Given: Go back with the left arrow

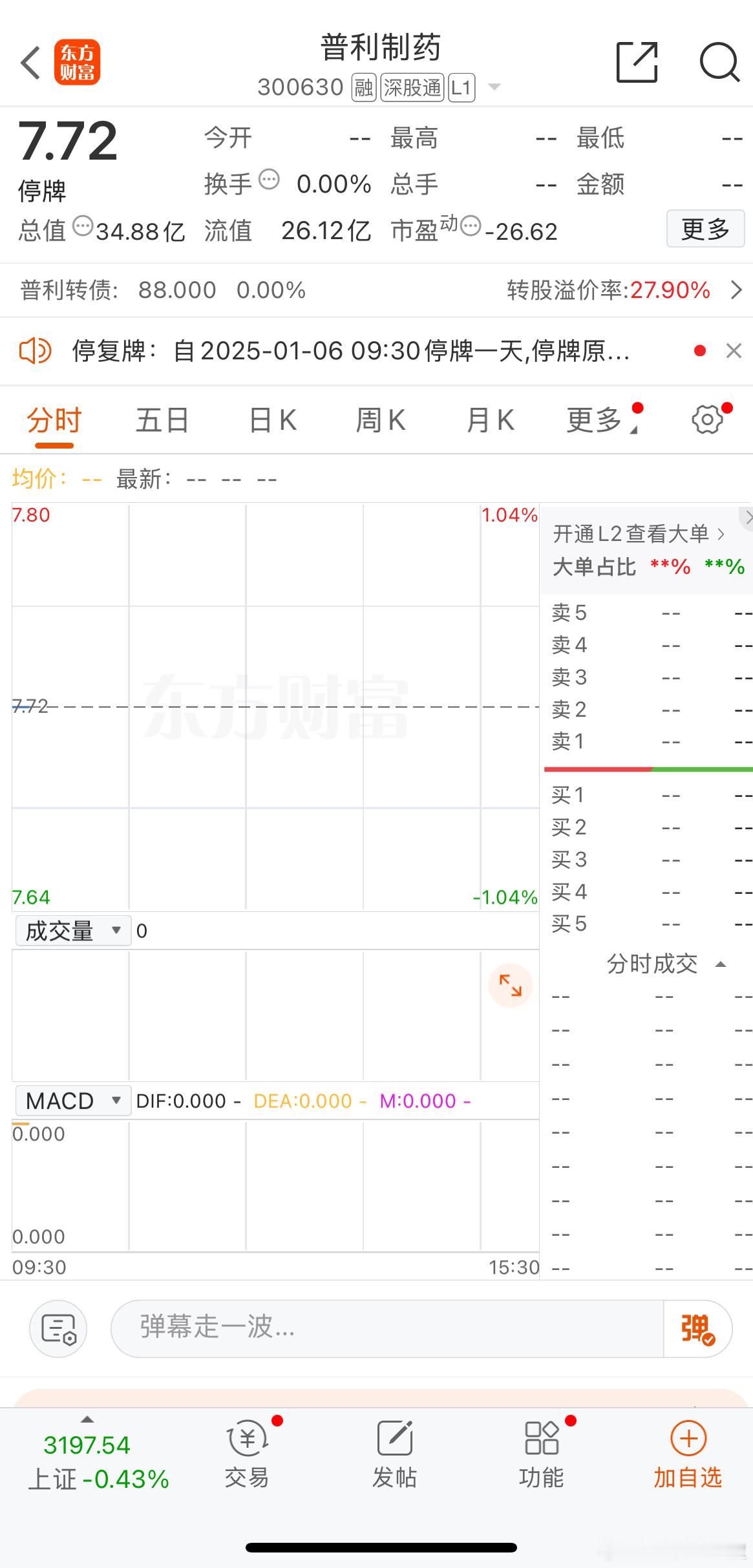Looking at the screenshot, I should click(x=30, y=63).
